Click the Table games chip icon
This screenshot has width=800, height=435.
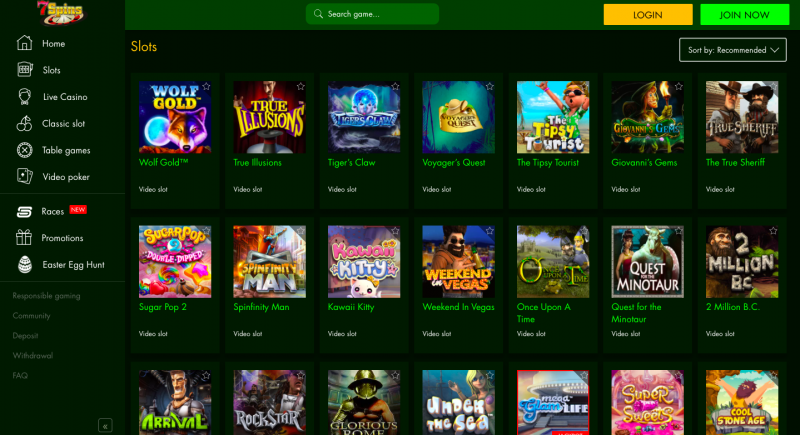24,150
